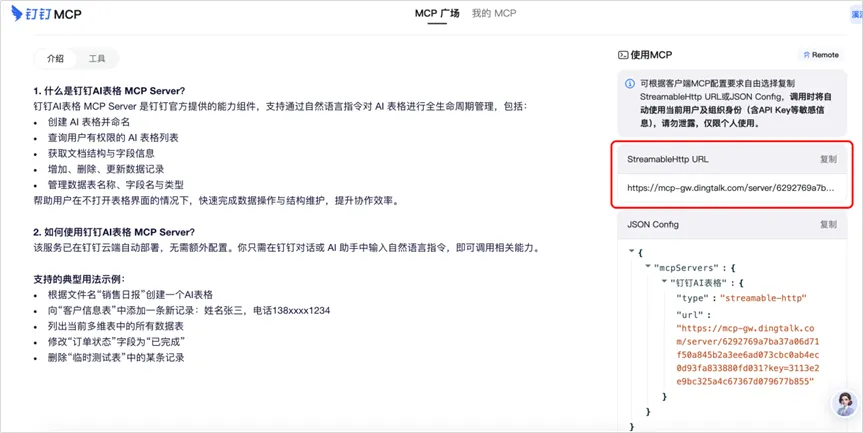The height and width of the screenshot is (433, 863).
Task: Click the DingTalk MCP logo
Action: 46,14
